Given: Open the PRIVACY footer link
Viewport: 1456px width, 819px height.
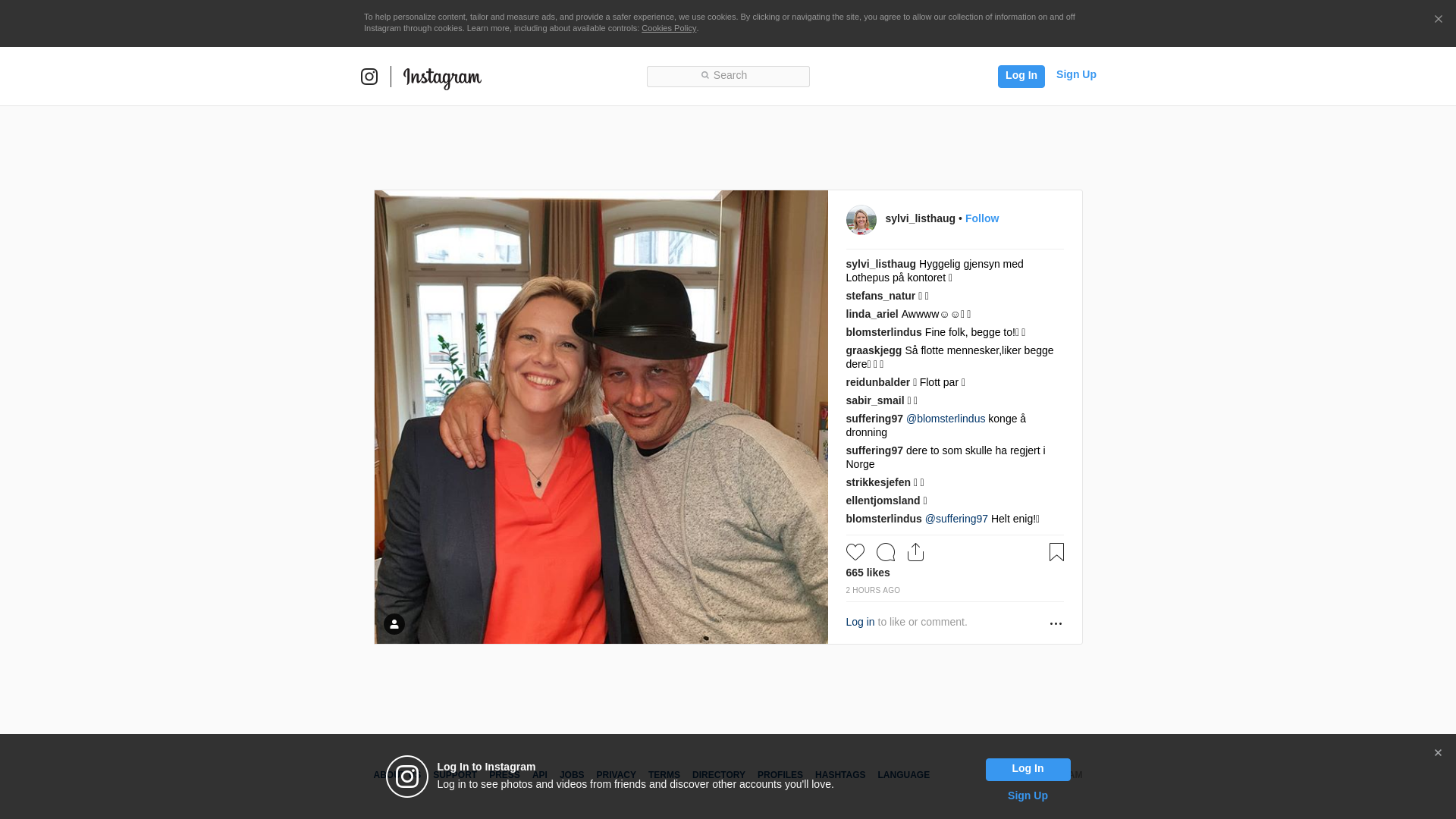Looking at the screenshot, I should pos(616,775).
